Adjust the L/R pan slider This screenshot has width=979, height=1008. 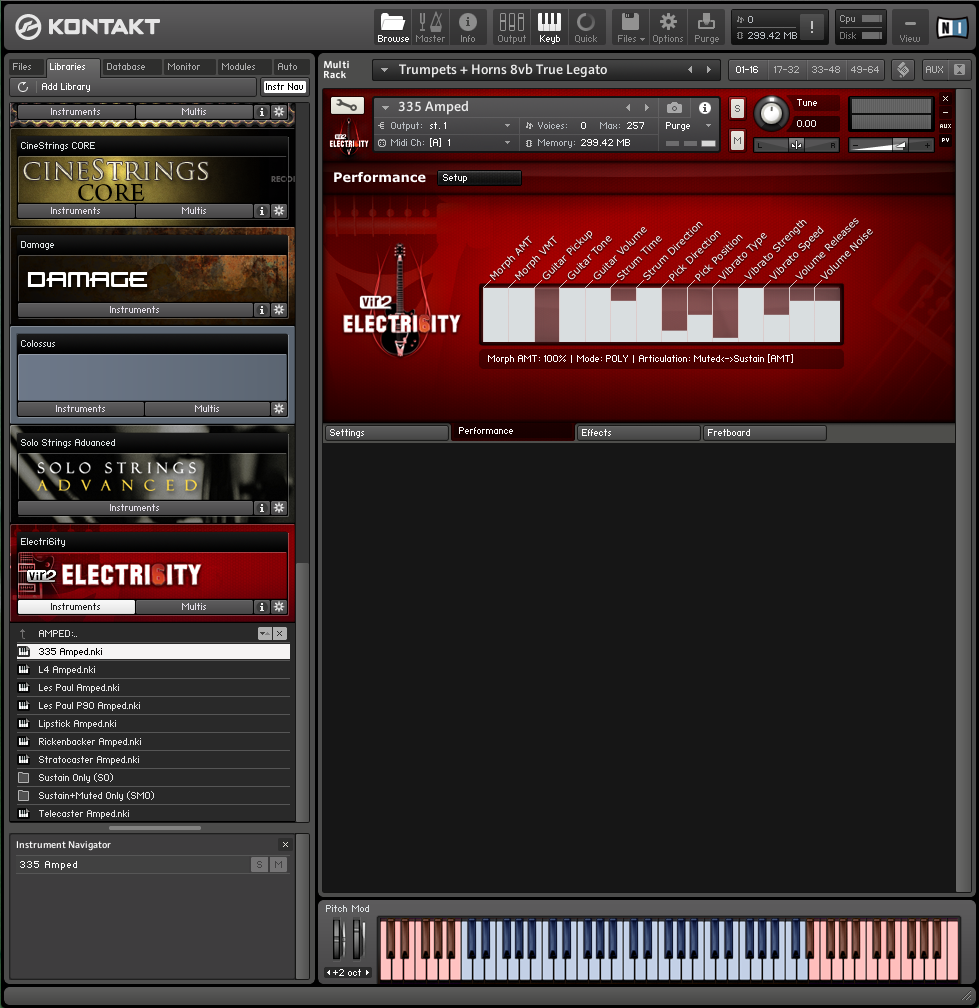point(796,145)
